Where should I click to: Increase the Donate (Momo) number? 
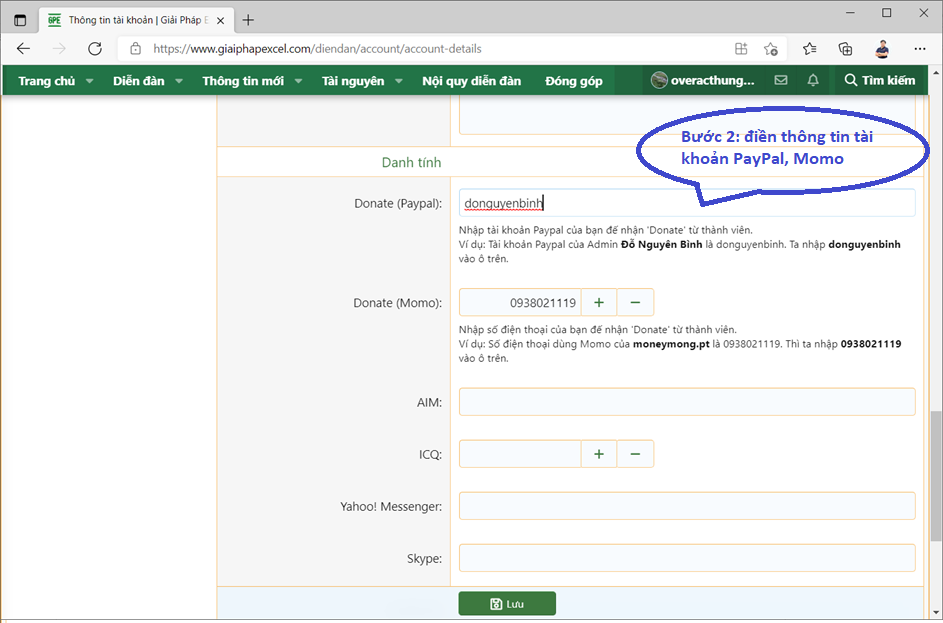click(599, 302)
